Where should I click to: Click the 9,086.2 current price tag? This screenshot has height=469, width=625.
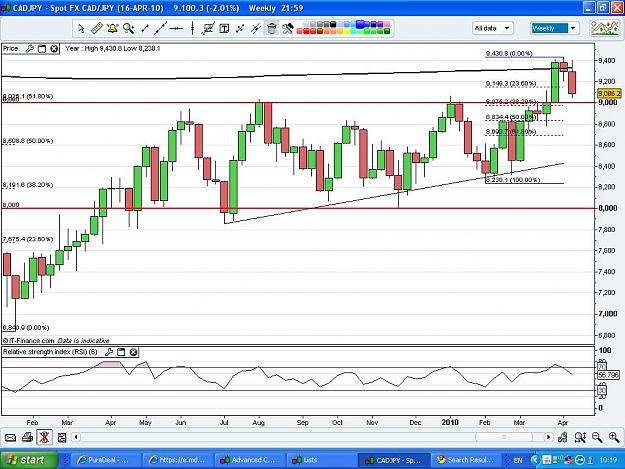pyautogui.click(x=609, y=94)
